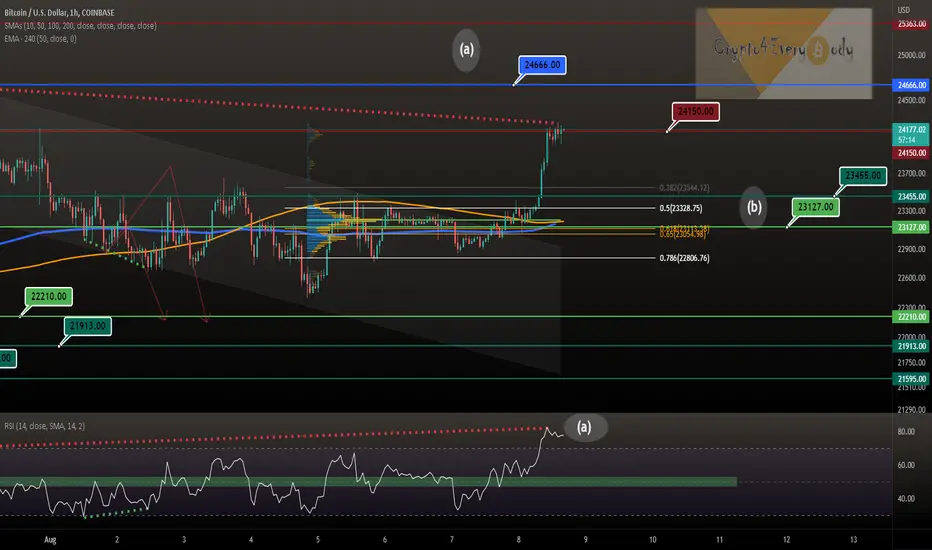932x550 pixels.
Task: Click day 5 on the time axis
Action: point(317,540)
